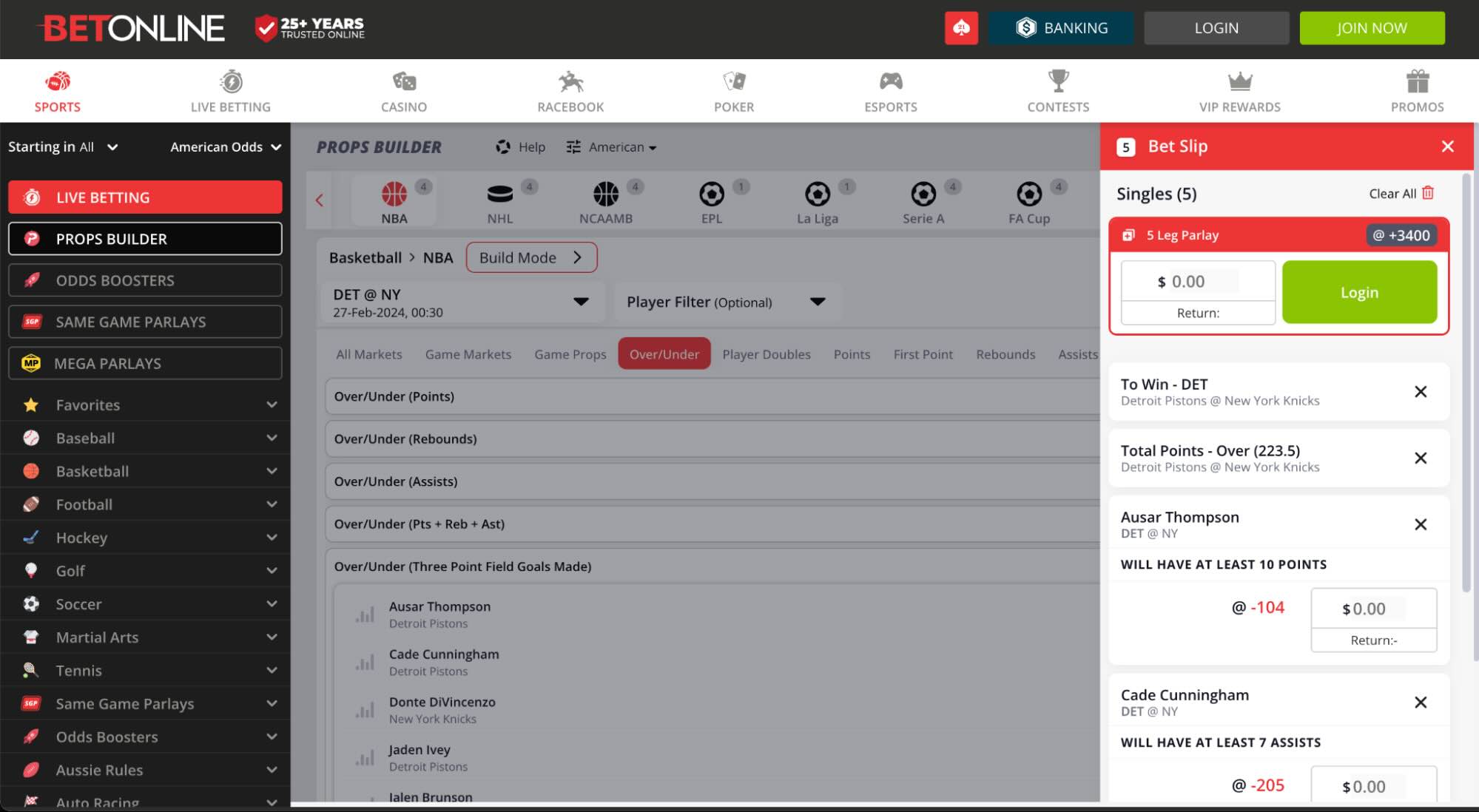This screenshot has width=1479, height=812.
Task: Remove Ausar Thompson 10 points selection
Action: coord(1421,524)
